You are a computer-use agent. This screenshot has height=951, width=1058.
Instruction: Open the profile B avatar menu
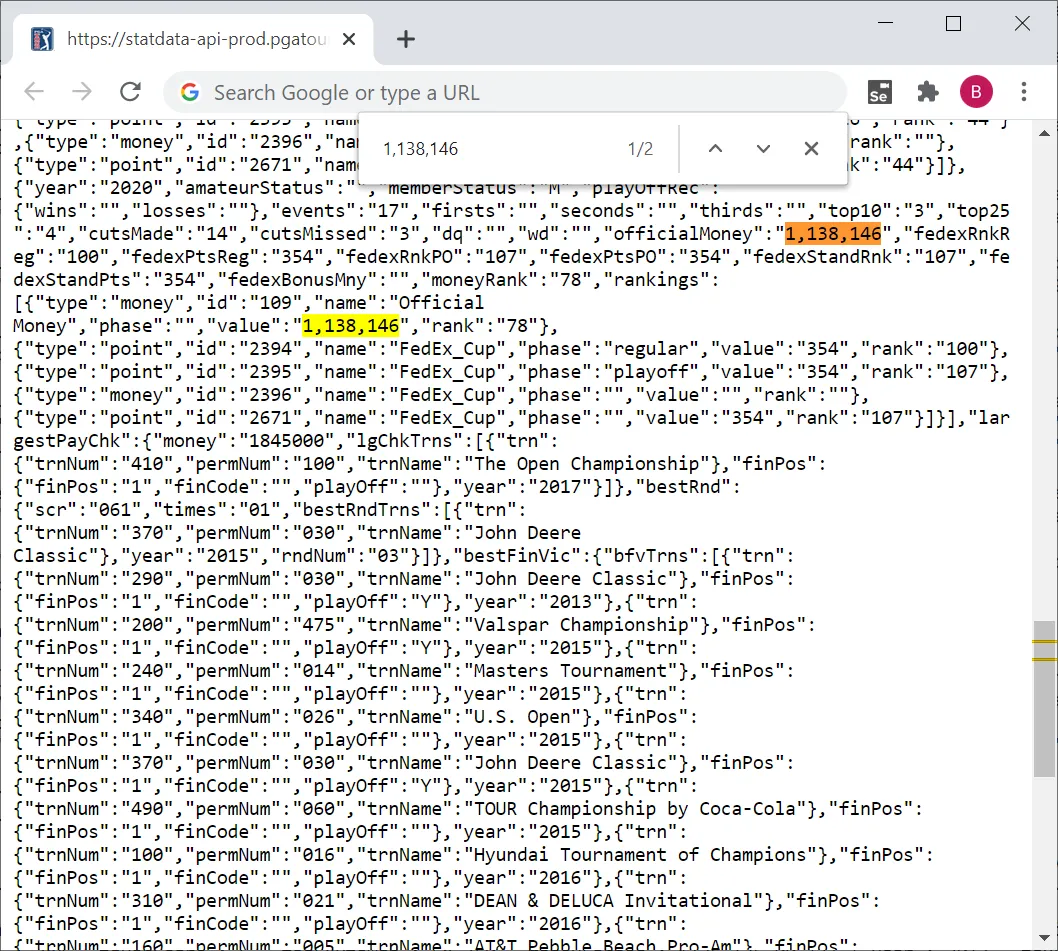[x=976, y=92]
